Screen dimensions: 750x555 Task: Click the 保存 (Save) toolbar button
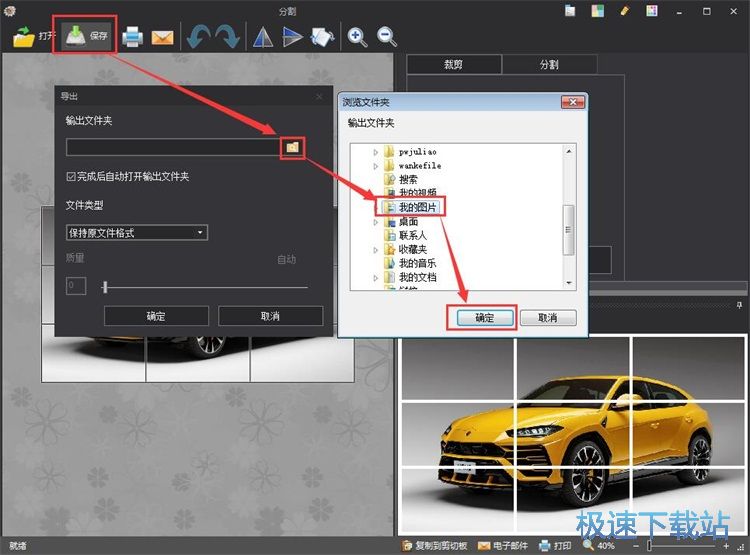[x=88, y=36]
